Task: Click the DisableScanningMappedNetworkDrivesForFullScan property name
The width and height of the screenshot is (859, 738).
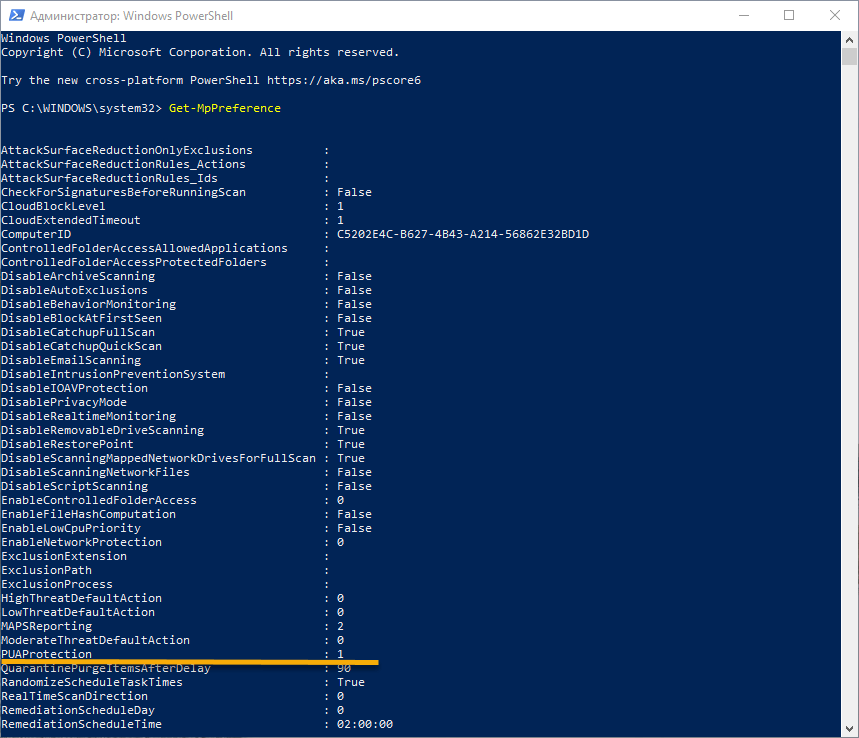Action: (159, 459)
